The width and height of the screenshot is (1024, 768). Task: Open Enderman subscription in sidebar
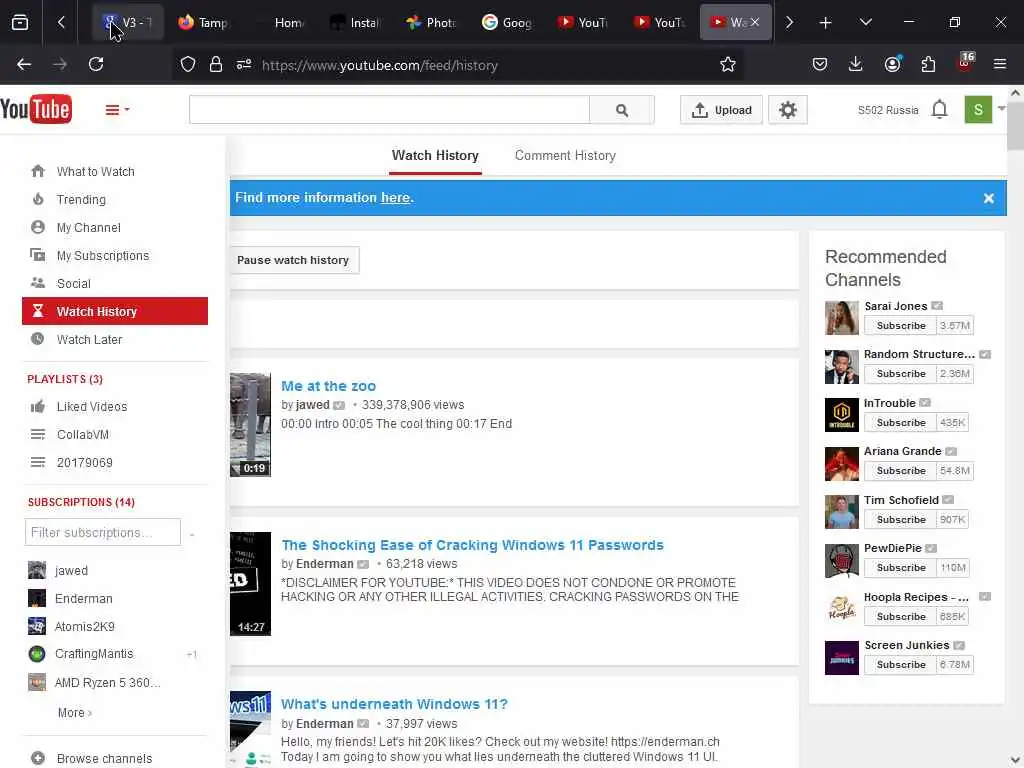[x=84, y=598]
